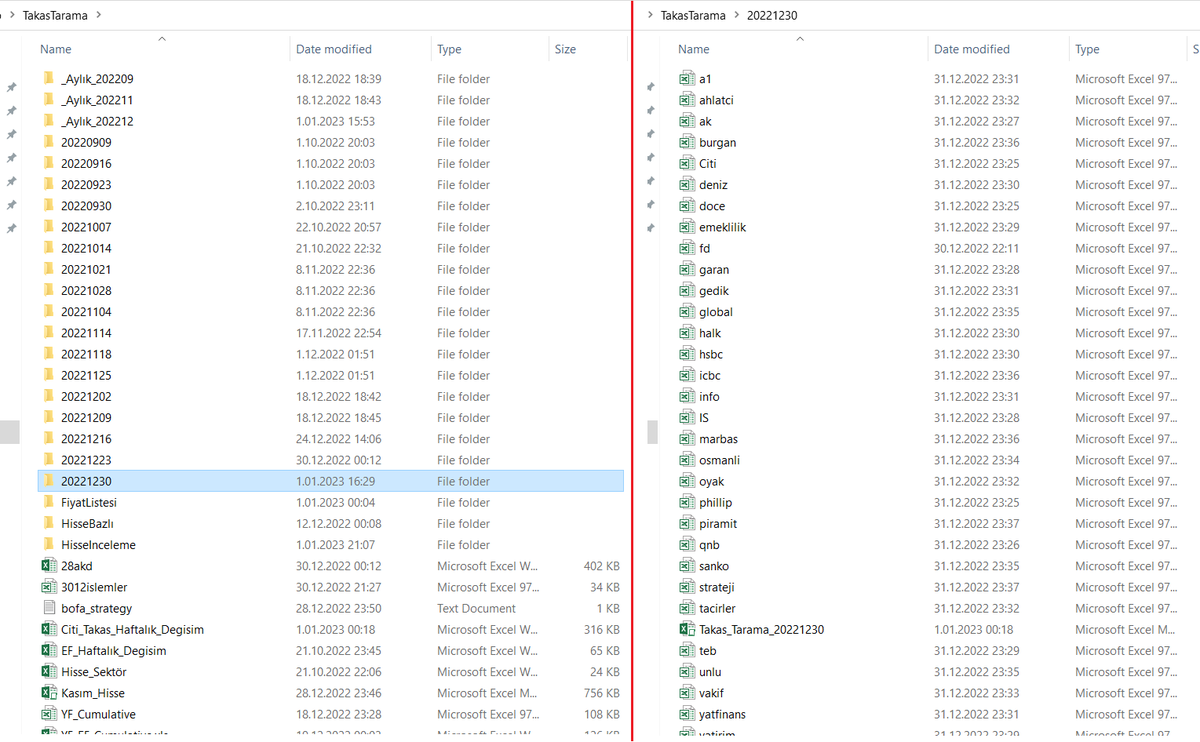Expand the chevron before TakasTarama in right breadcrumb
The image size is (1200, 742).
click(x=651, y=16)
